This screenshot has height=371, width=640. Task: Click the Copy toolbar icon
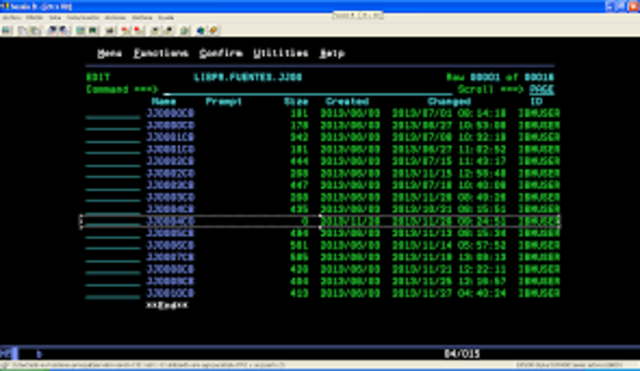coord(22,31)
